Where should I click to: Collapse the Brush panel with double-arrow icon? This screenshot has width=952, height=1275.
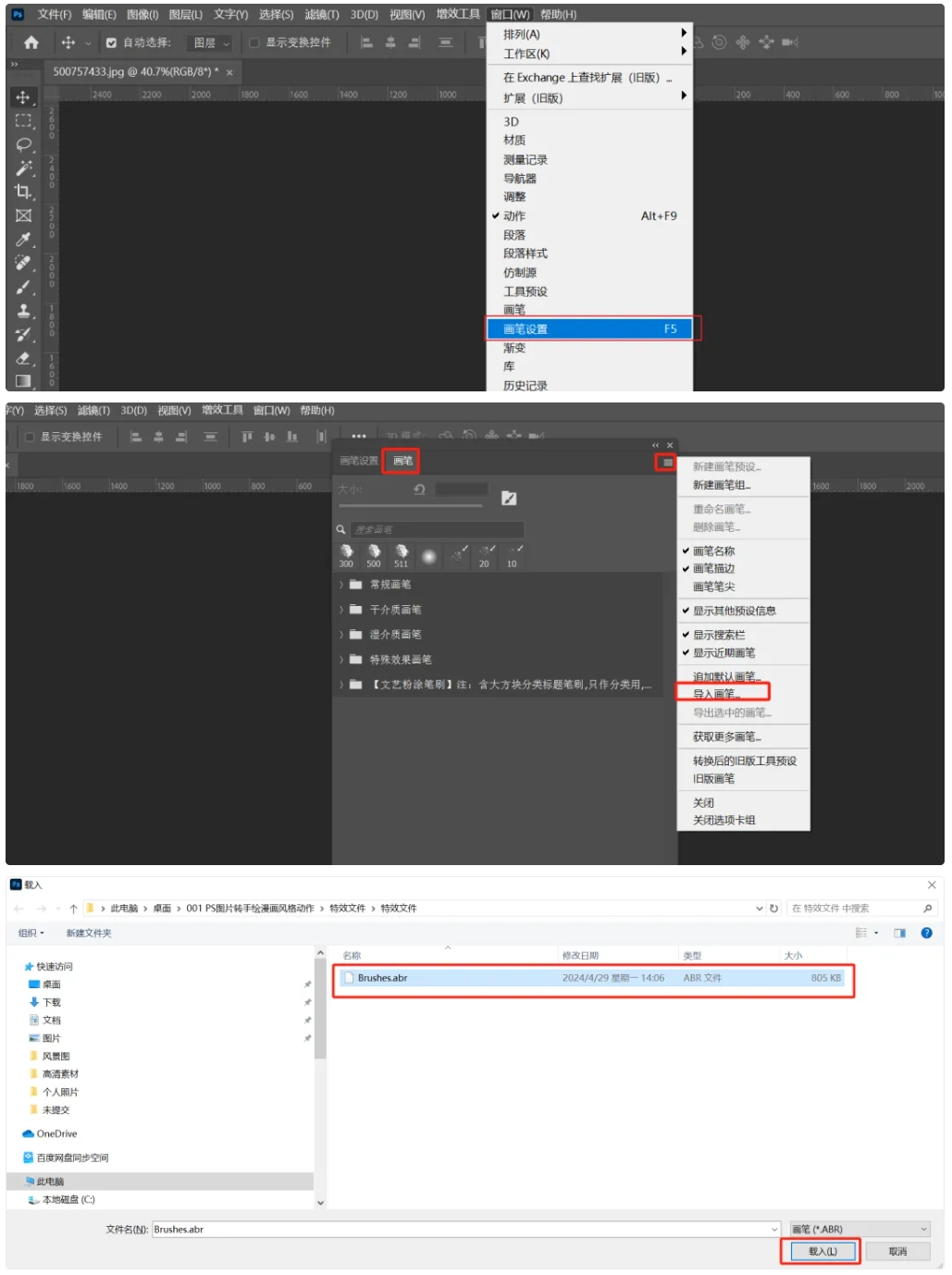coord(656,445)
